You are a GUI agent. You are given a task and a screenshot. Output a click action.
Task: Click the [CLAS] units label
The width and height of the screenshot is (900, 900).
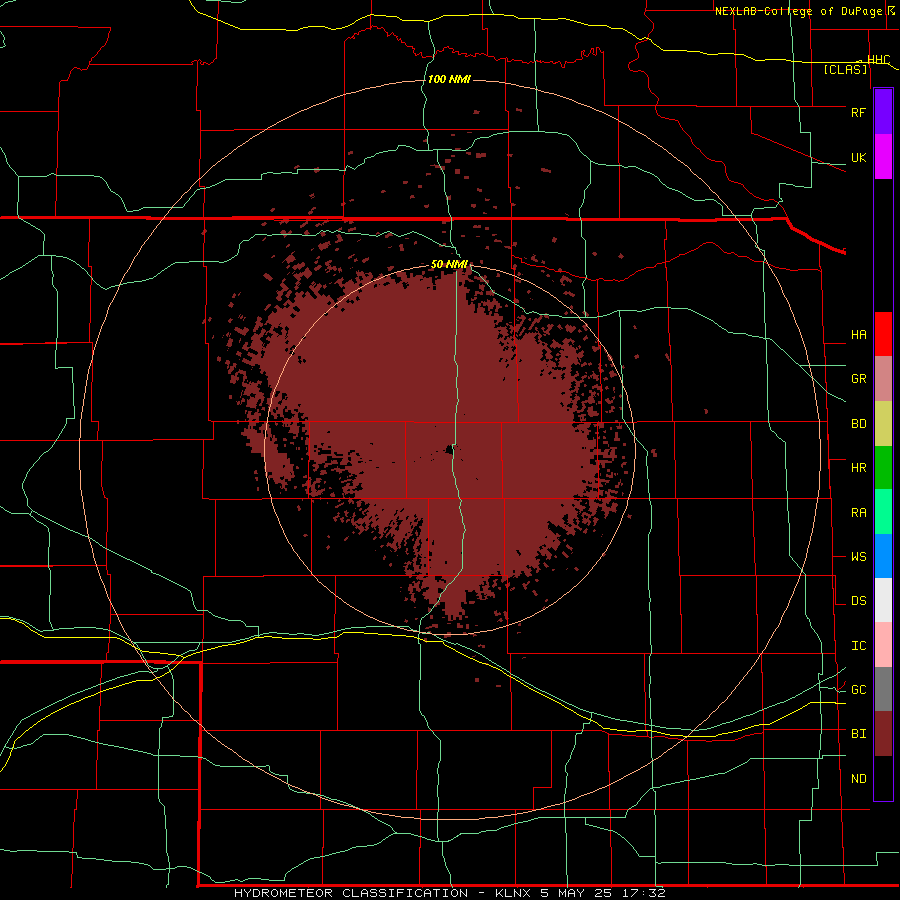845,69
